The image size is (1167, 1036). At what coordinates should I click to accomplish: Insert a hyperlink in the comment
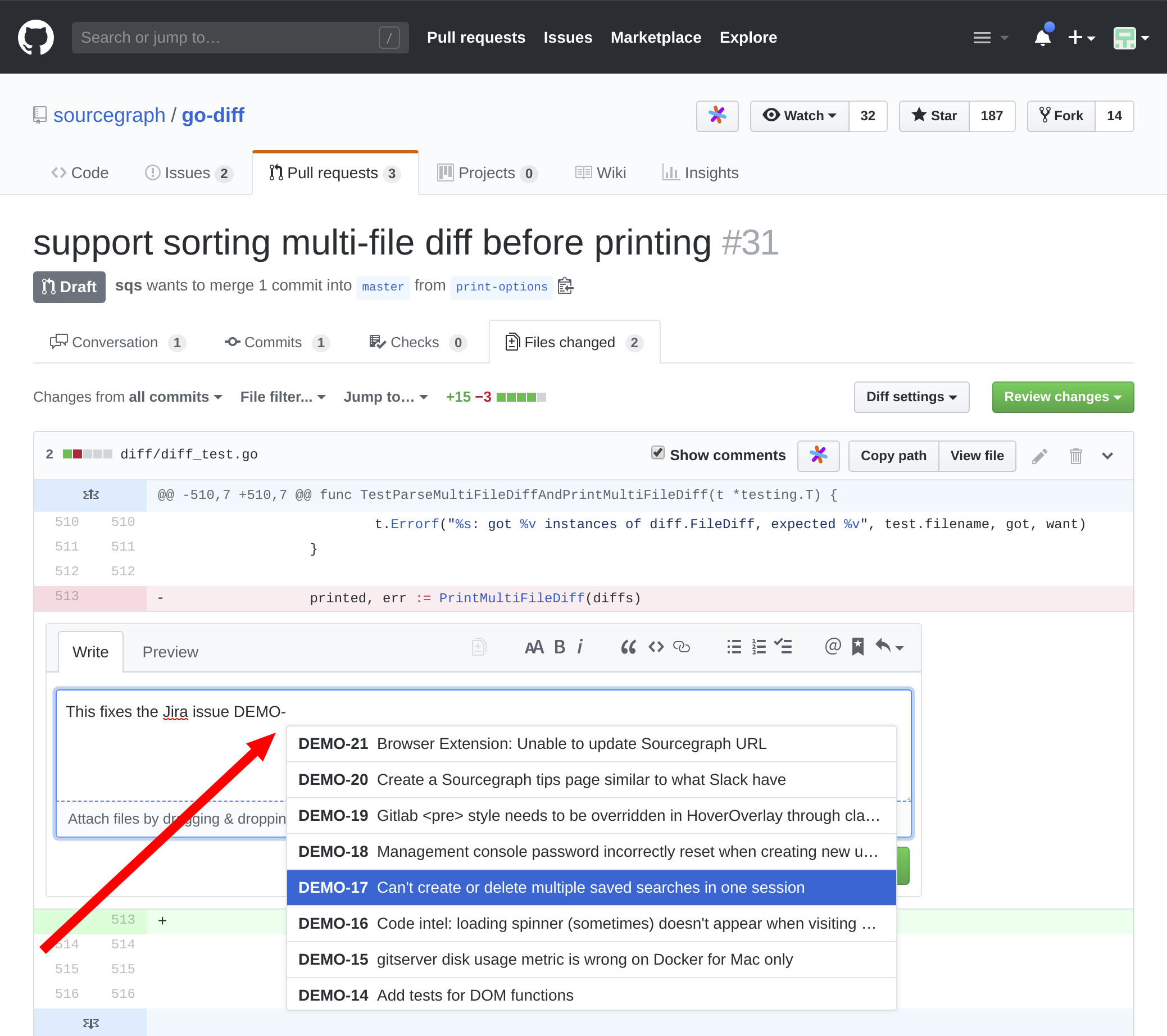[x=683, y=647]
